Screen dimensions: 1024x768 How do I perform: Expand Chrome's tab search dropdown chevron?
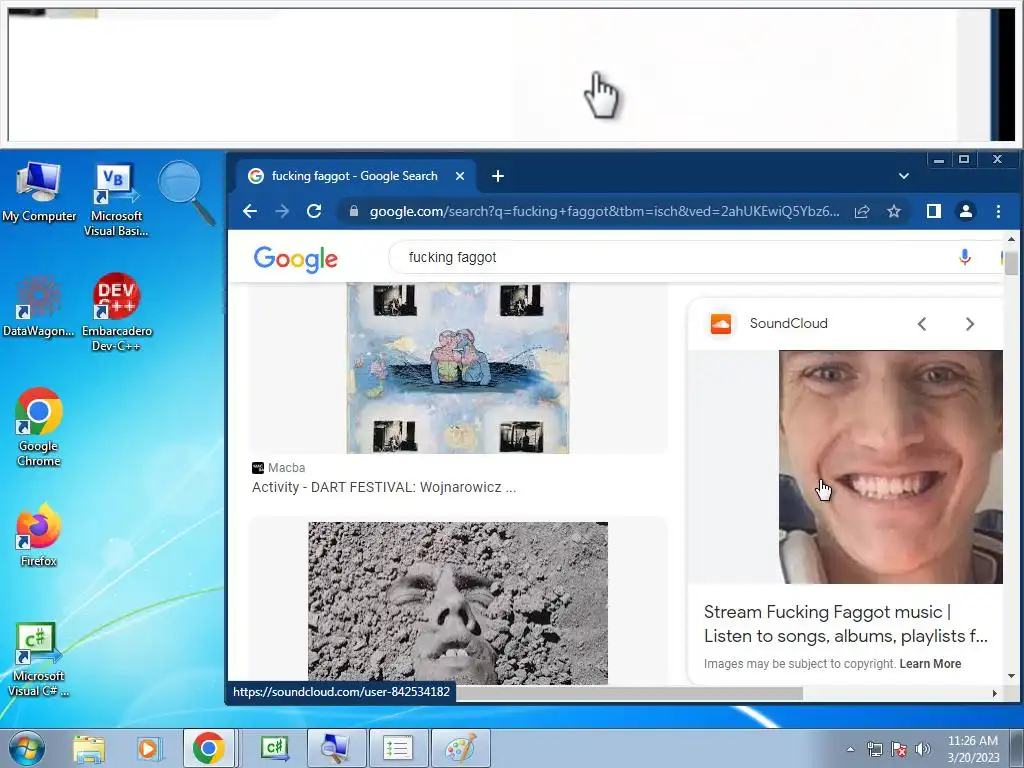click(x=904, y=176)
